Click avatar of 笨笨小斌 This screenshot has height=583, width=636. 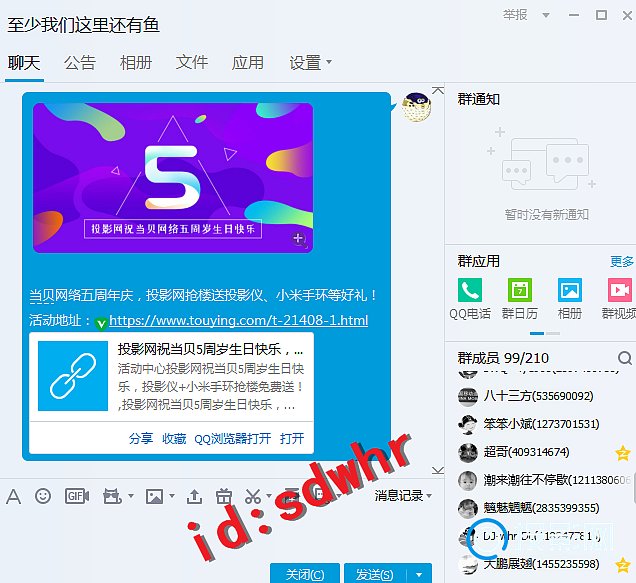468,425
